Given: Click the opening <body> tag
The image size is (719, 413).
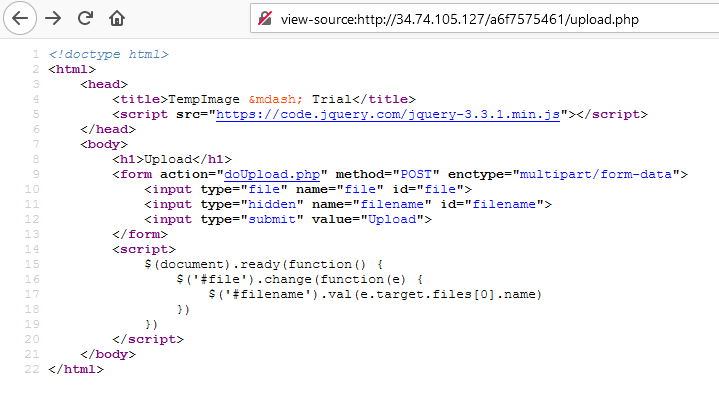Looking at the screenshot, I should tap(104, 144).
